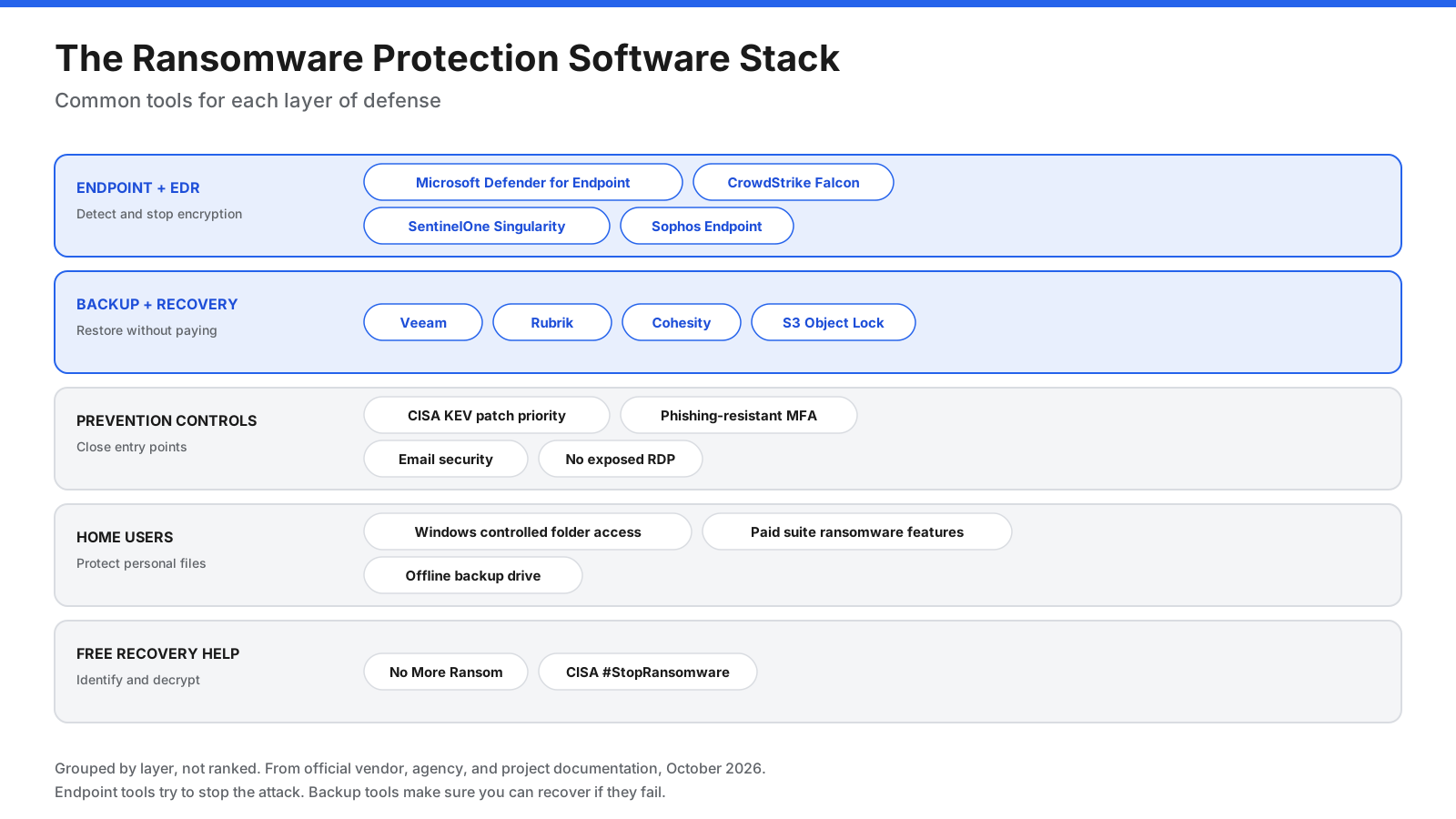This screenshot has width=1456, height=819.
Task: Select the Sophos Endpoint pill
Action: tap(707, 226)
